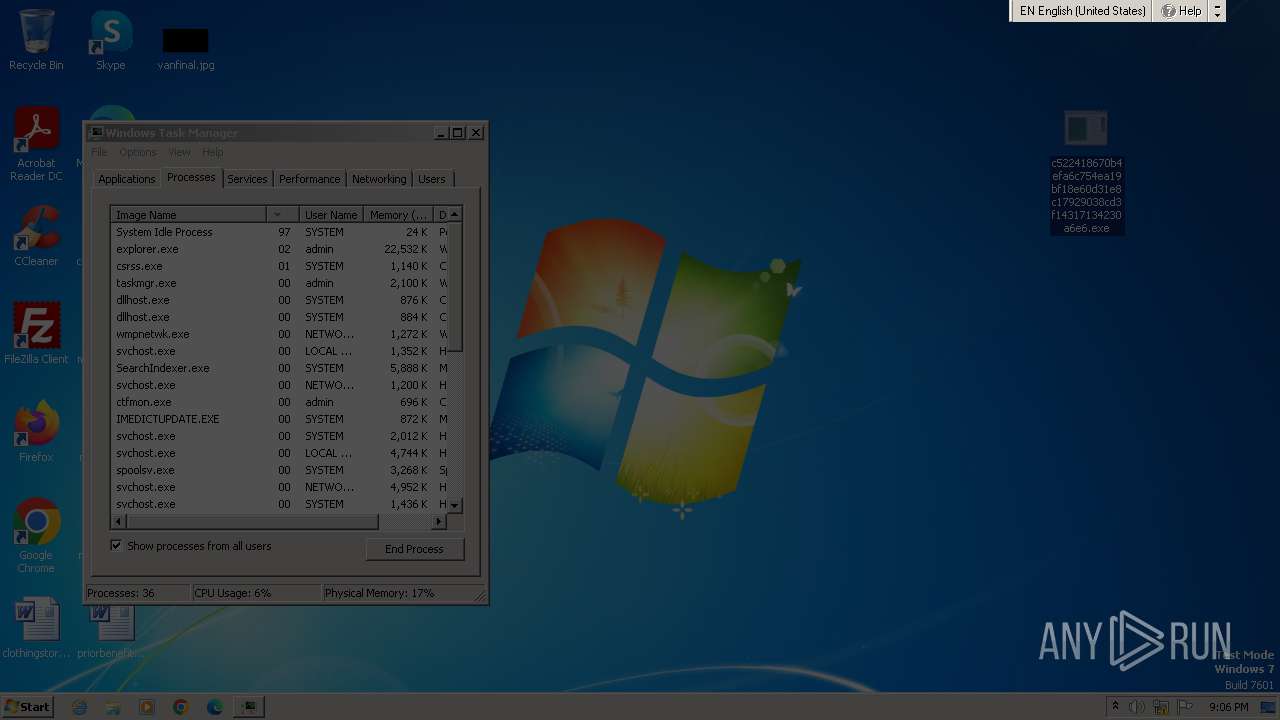Select the explorer.exe process
The image size is (1280, 720).
(x=278, y=249)
